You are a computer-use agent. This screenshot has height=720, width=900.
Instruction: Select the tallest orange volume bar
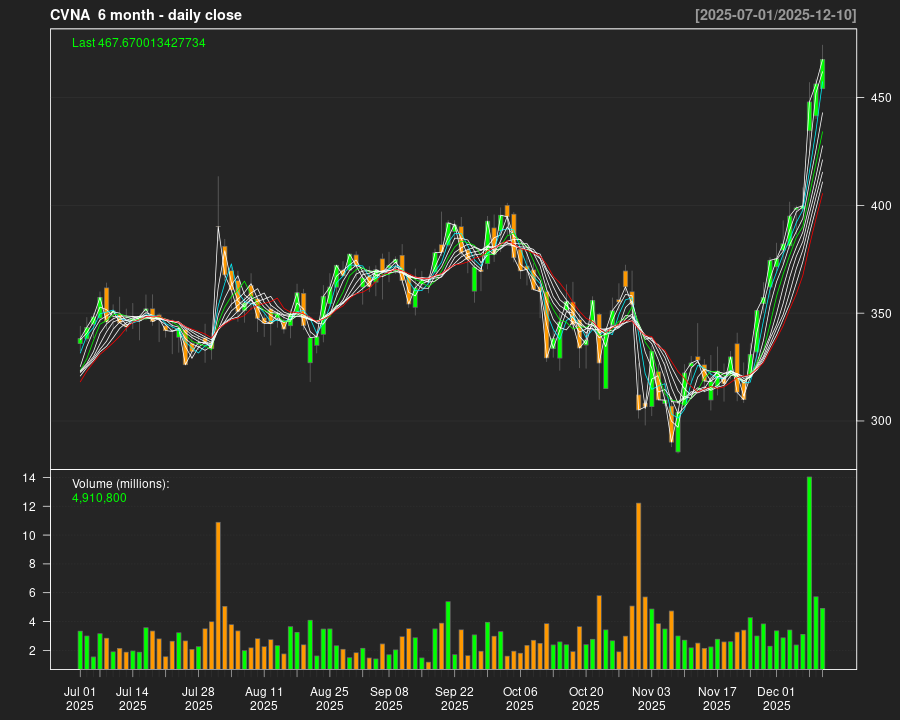pos(638,586)
